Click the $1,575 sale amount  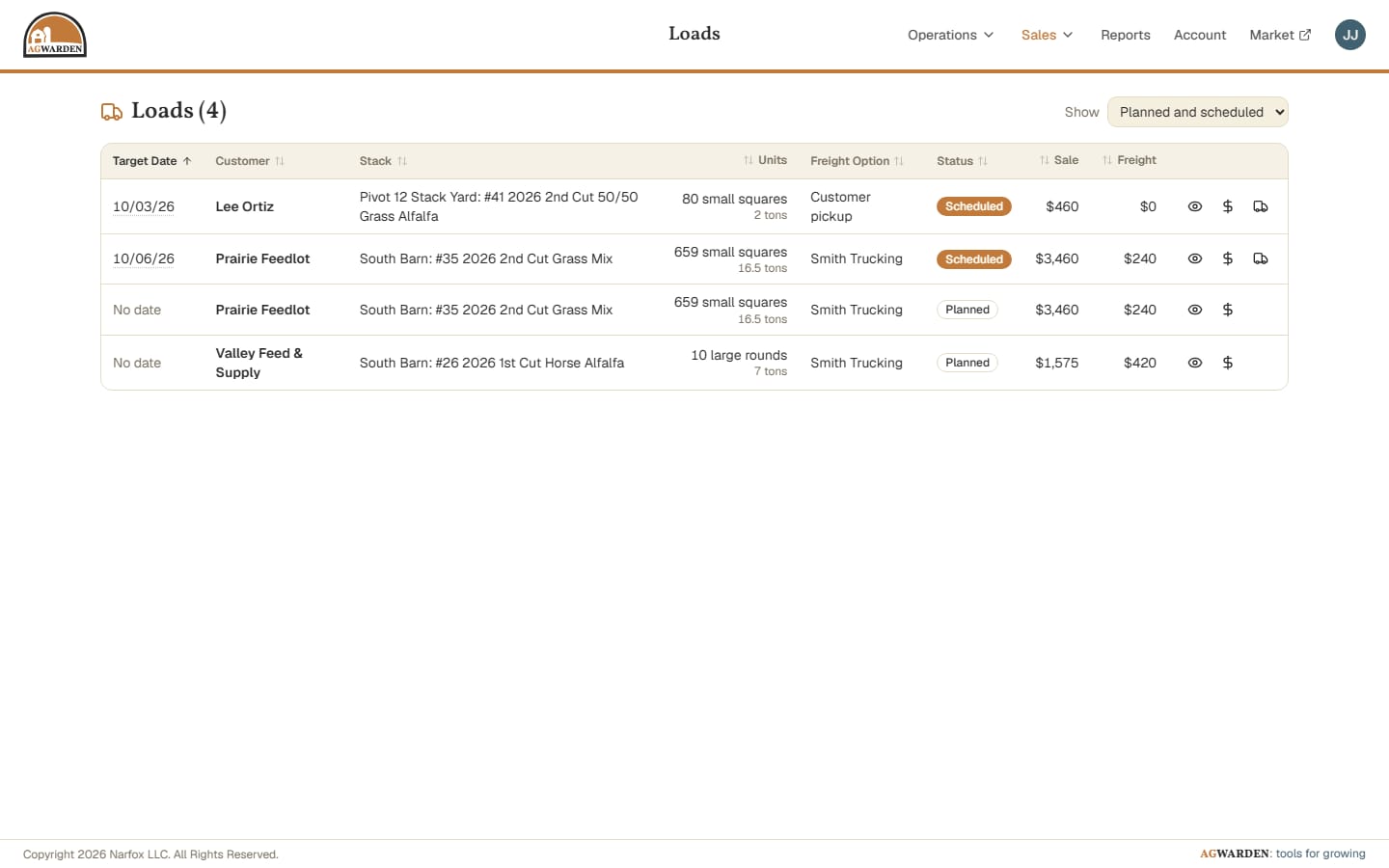(1056, 363)
